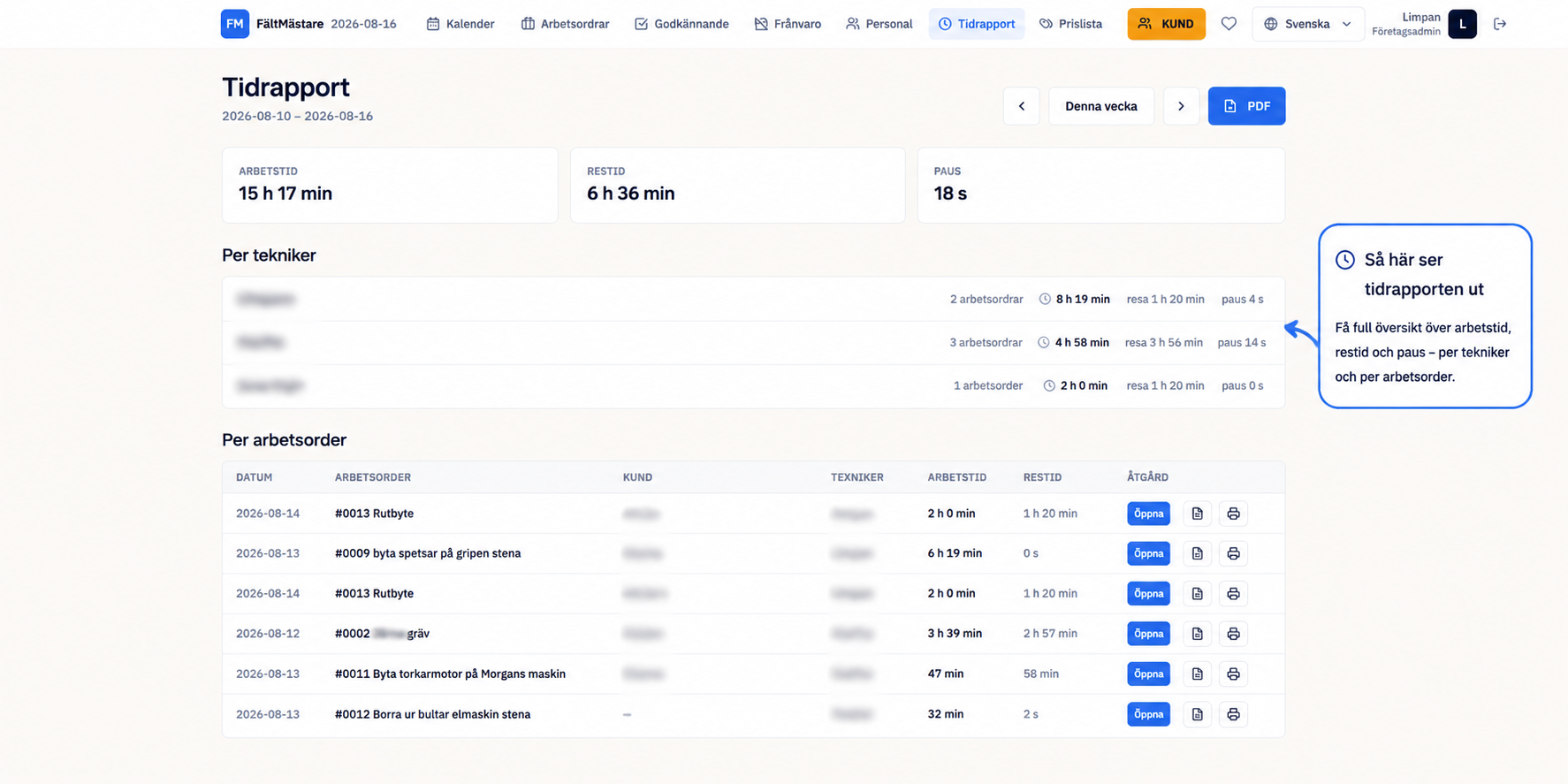
Task: Select the technician row with 3 arbetsordrar
Action: click(753, 342)
